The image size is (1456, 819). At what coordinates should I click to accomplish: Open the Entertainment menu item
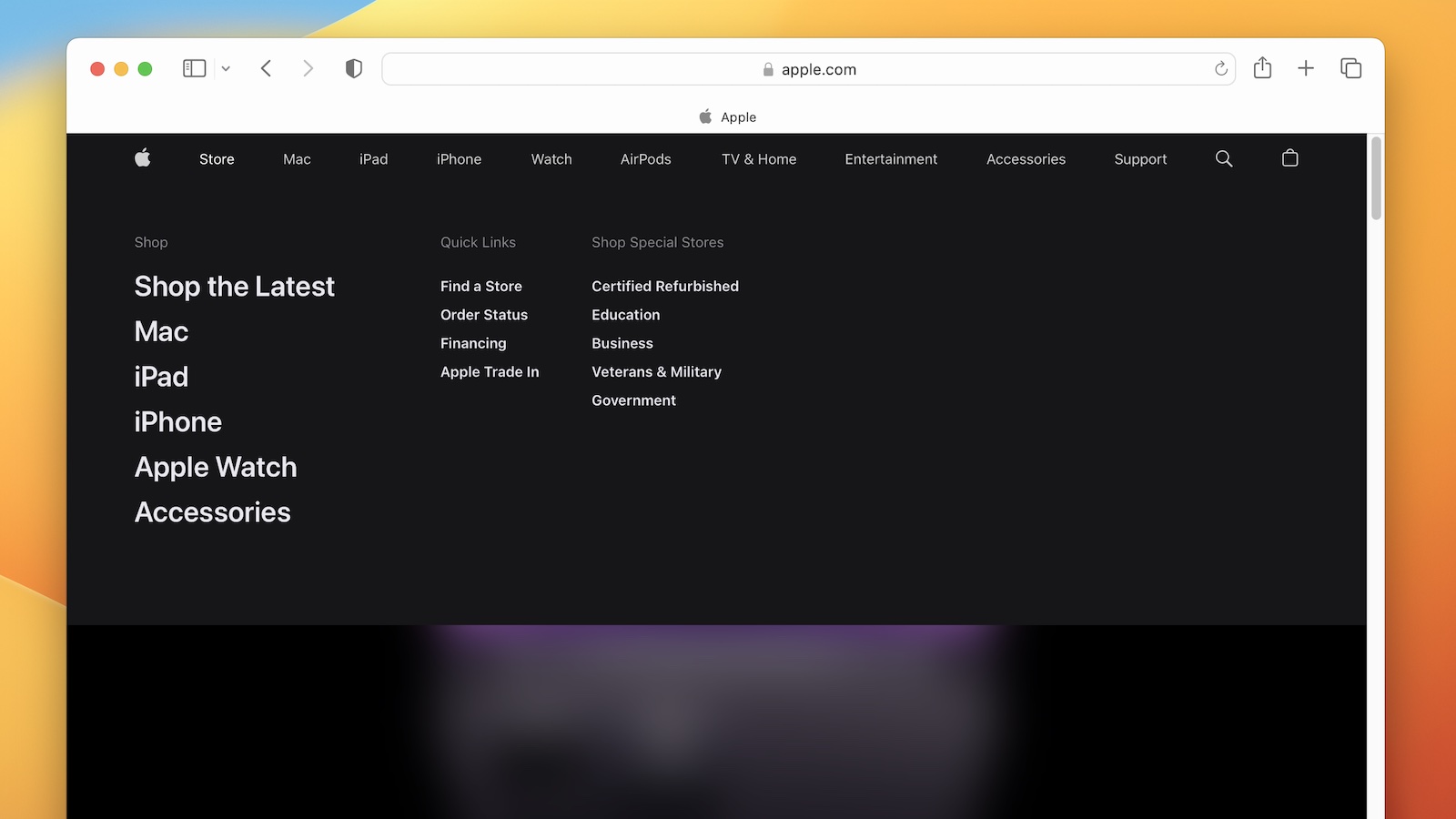[x=891, y=158]
